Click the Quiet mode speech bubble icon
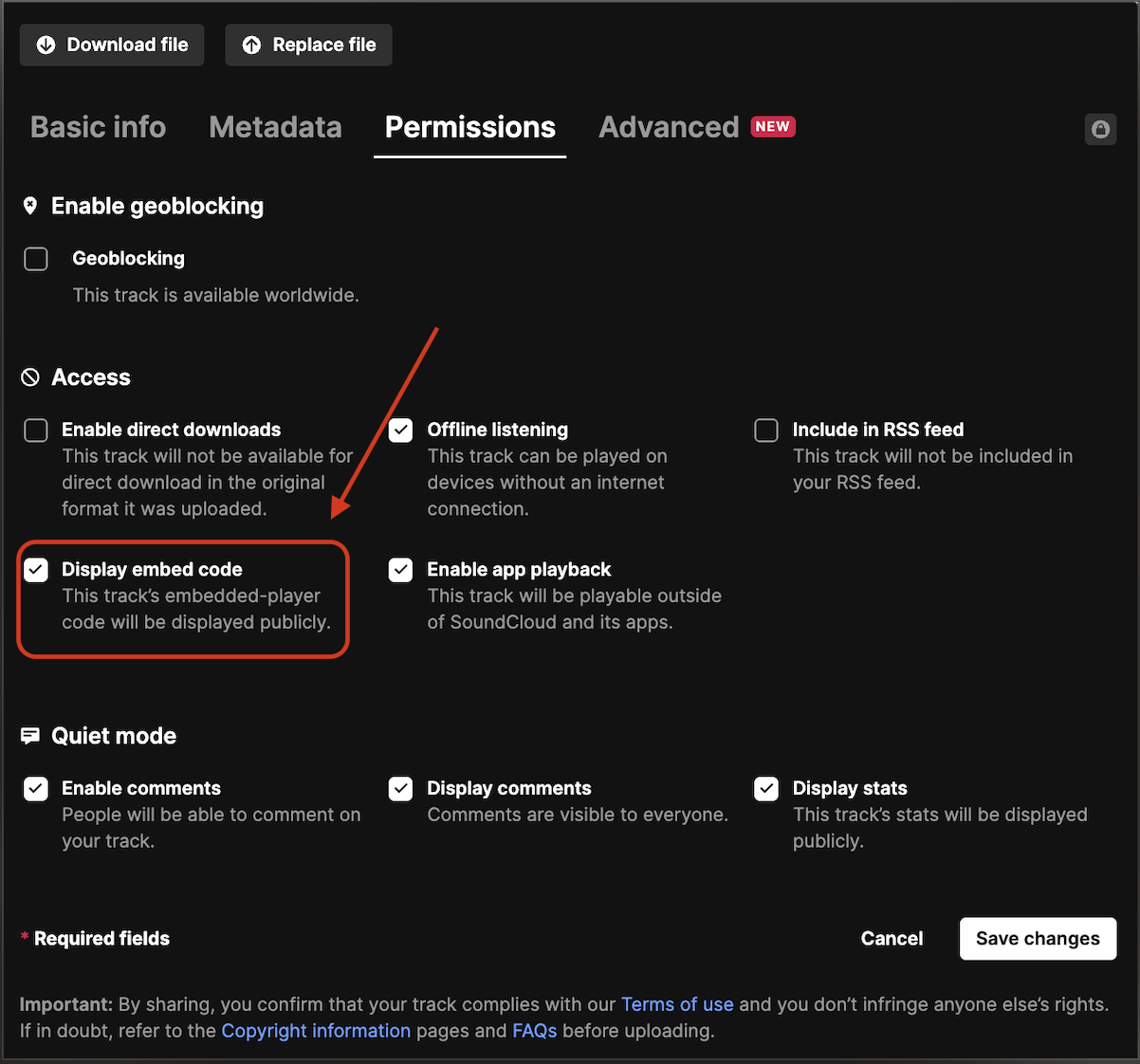 pos(30,736)
